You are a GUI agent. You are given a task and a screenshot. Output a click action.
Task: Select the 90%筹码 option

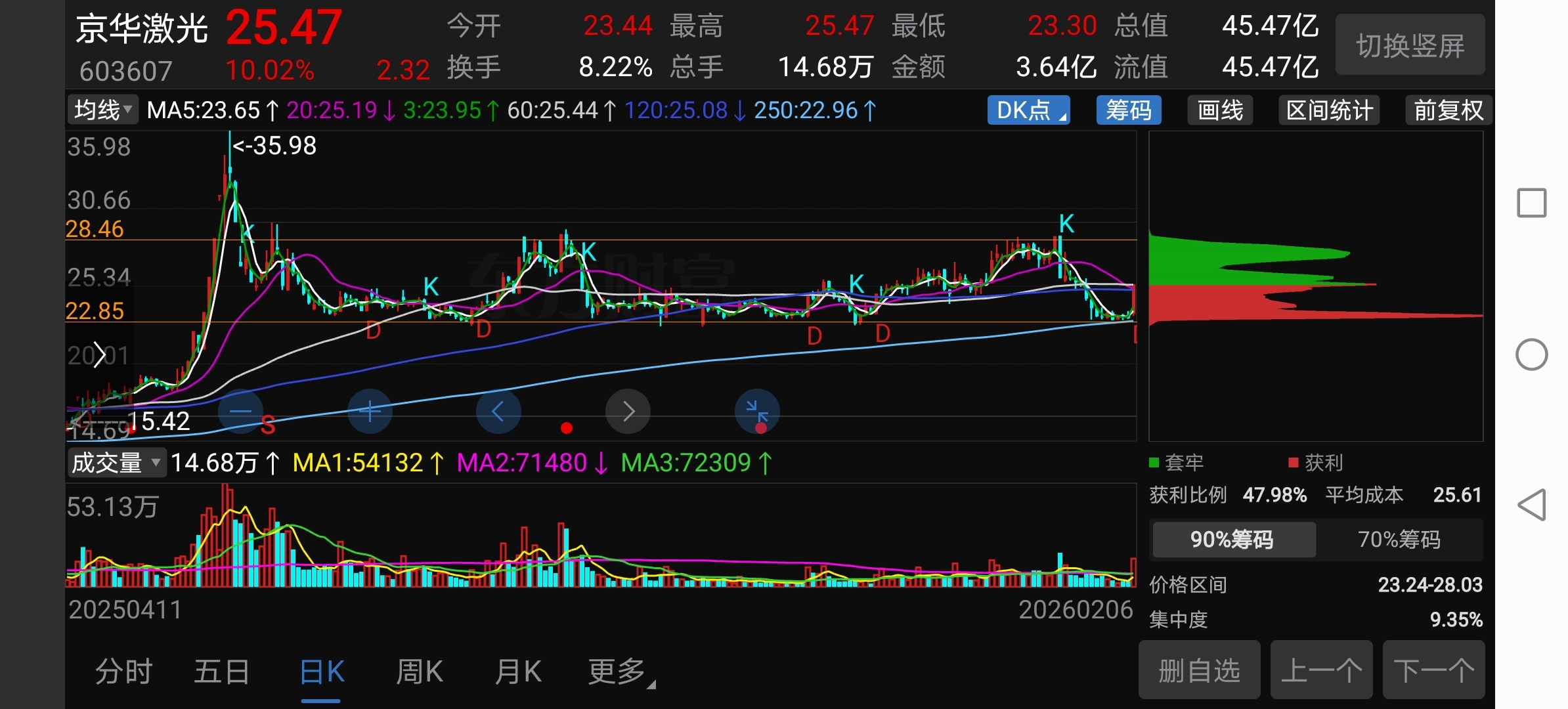[1232, 540]
